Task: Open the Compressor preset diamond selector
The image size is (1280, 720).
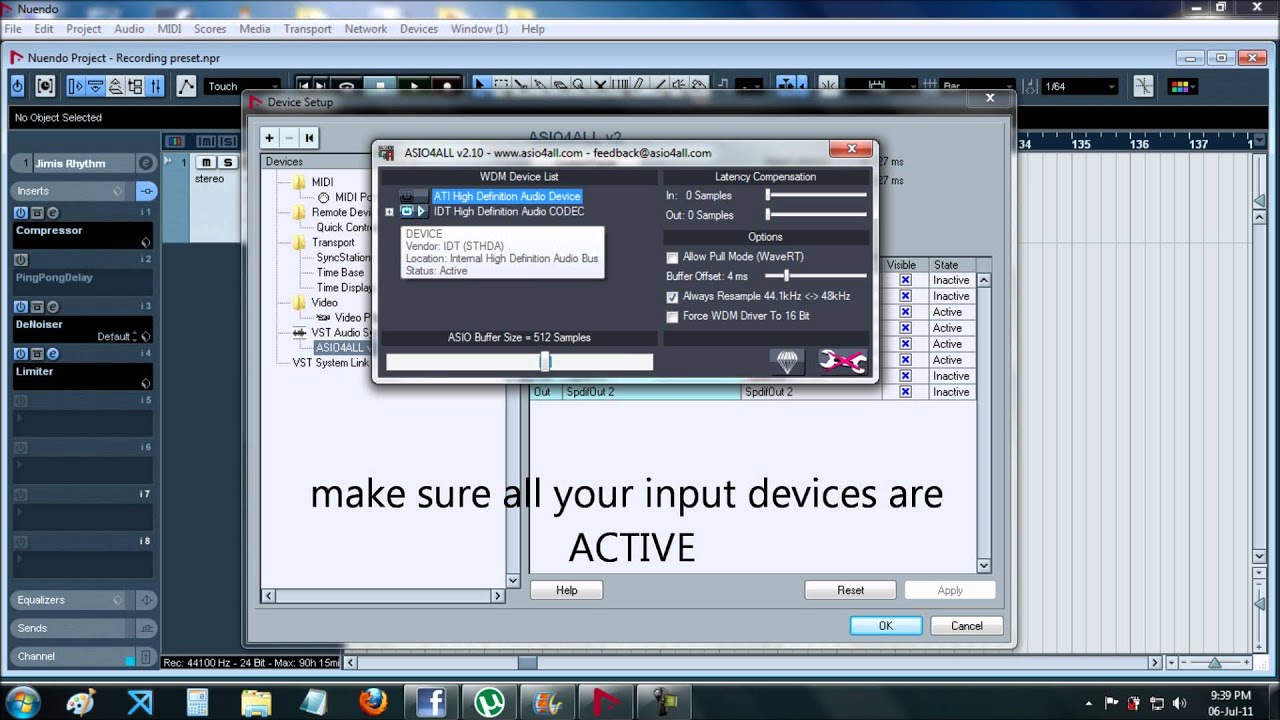Action: (x=146, y=243)
